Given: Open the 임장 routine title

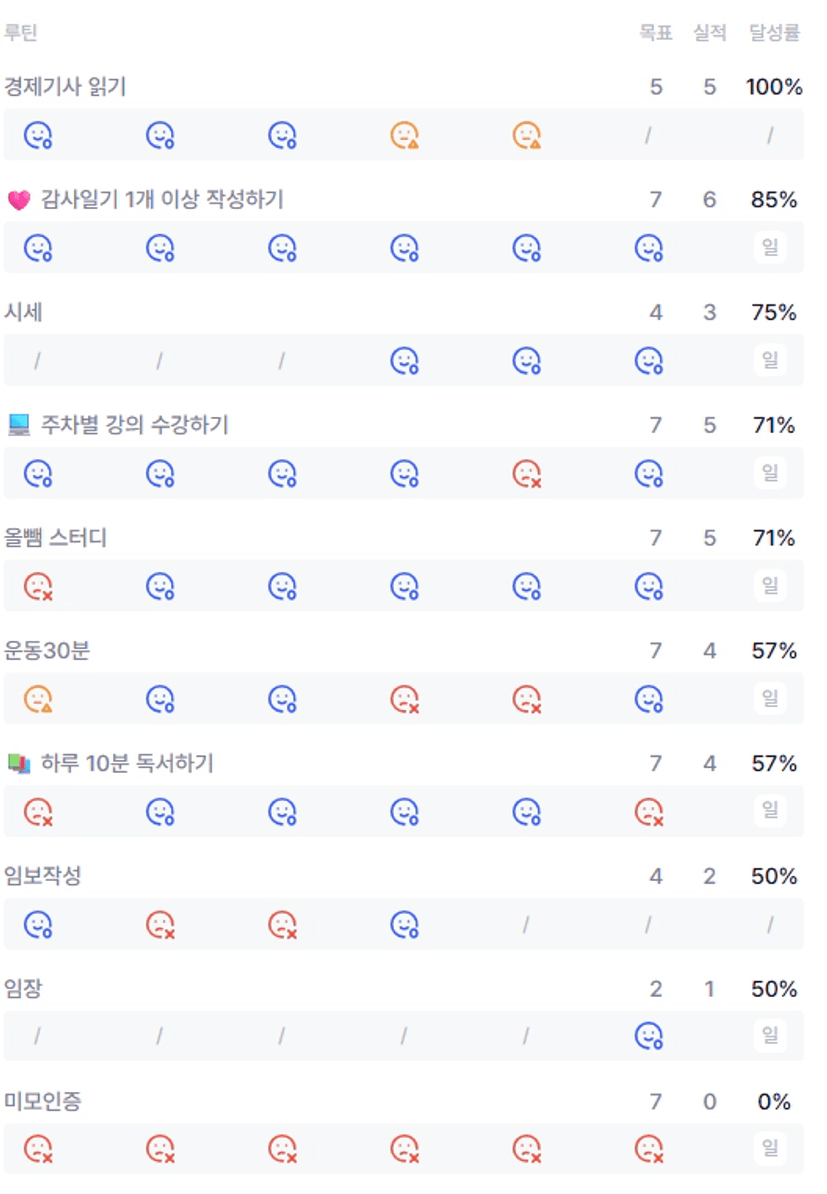Looking at the screenshot, I should (x=24, y=989).
